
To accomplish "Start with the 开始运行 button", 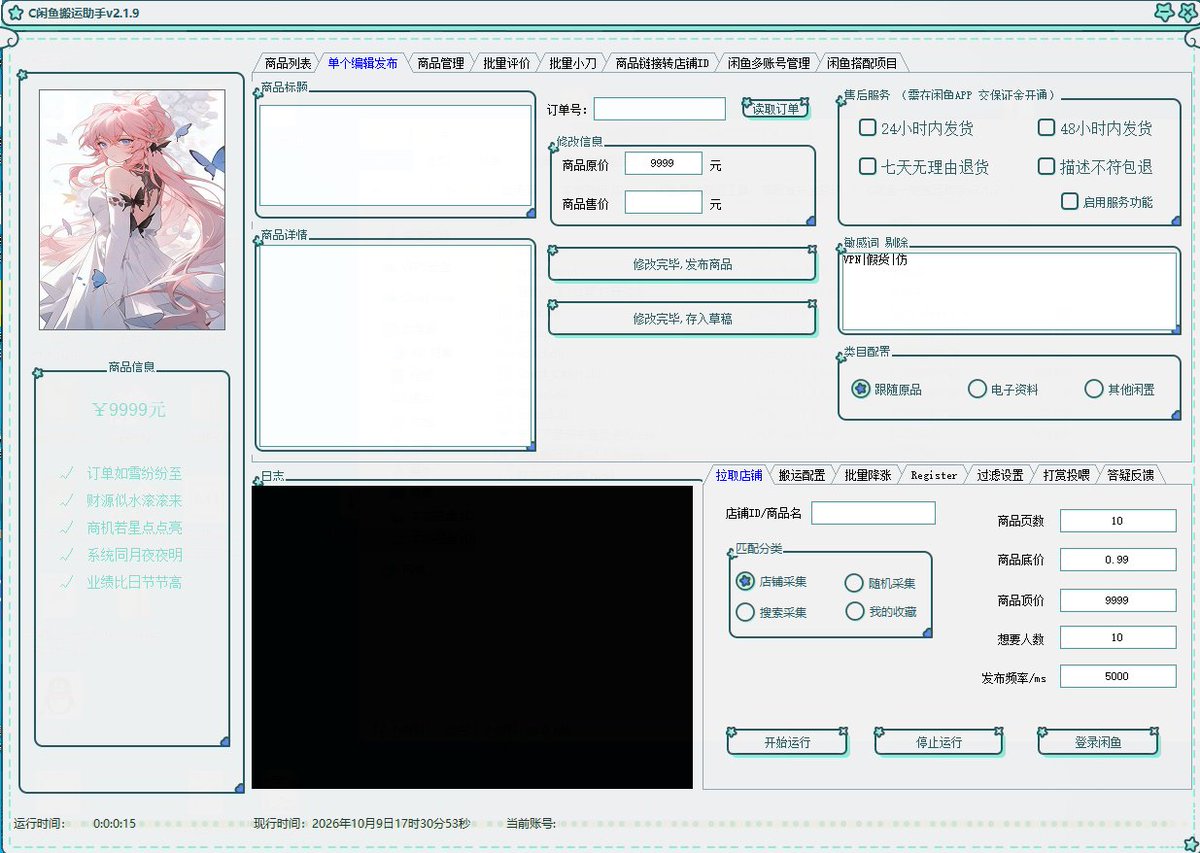I will [787, 742].
